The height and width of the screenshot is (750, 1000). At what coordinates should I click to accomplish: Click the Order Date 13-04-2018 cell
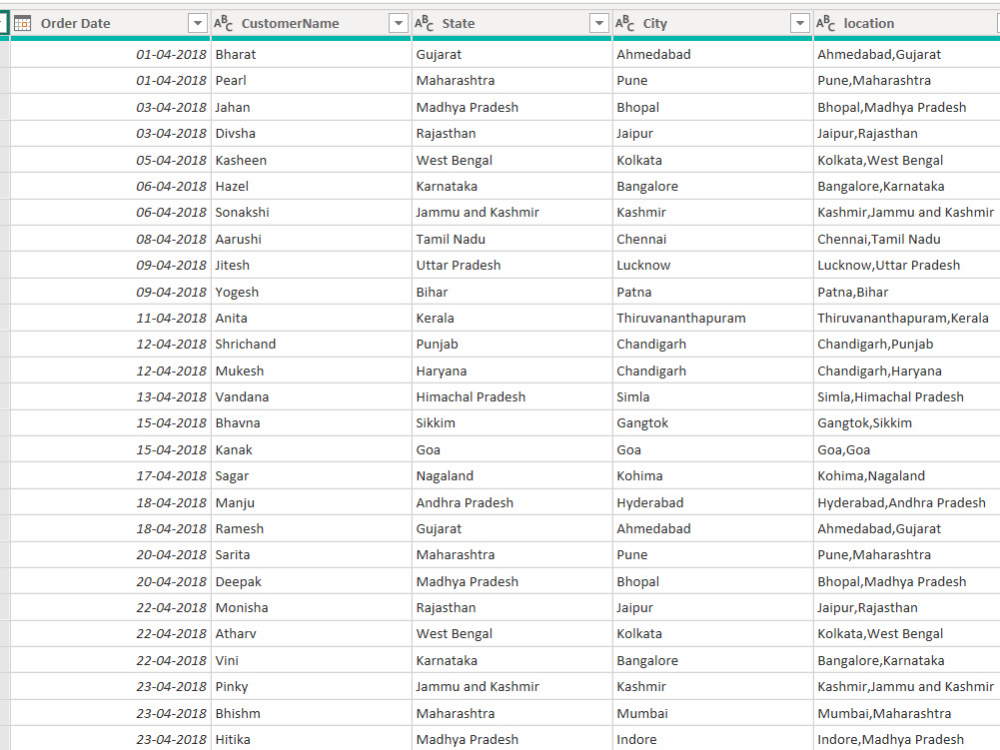pyautogui.click(x=110, y=397)
